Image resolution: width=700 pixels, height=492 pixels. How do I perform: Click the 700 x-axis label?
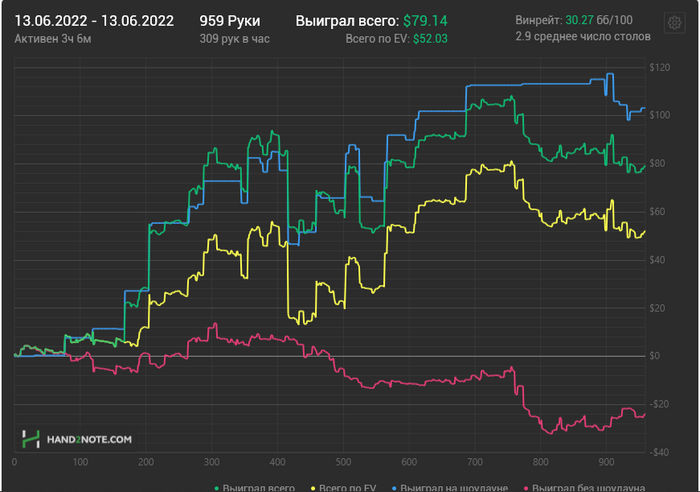pos(475,462)
